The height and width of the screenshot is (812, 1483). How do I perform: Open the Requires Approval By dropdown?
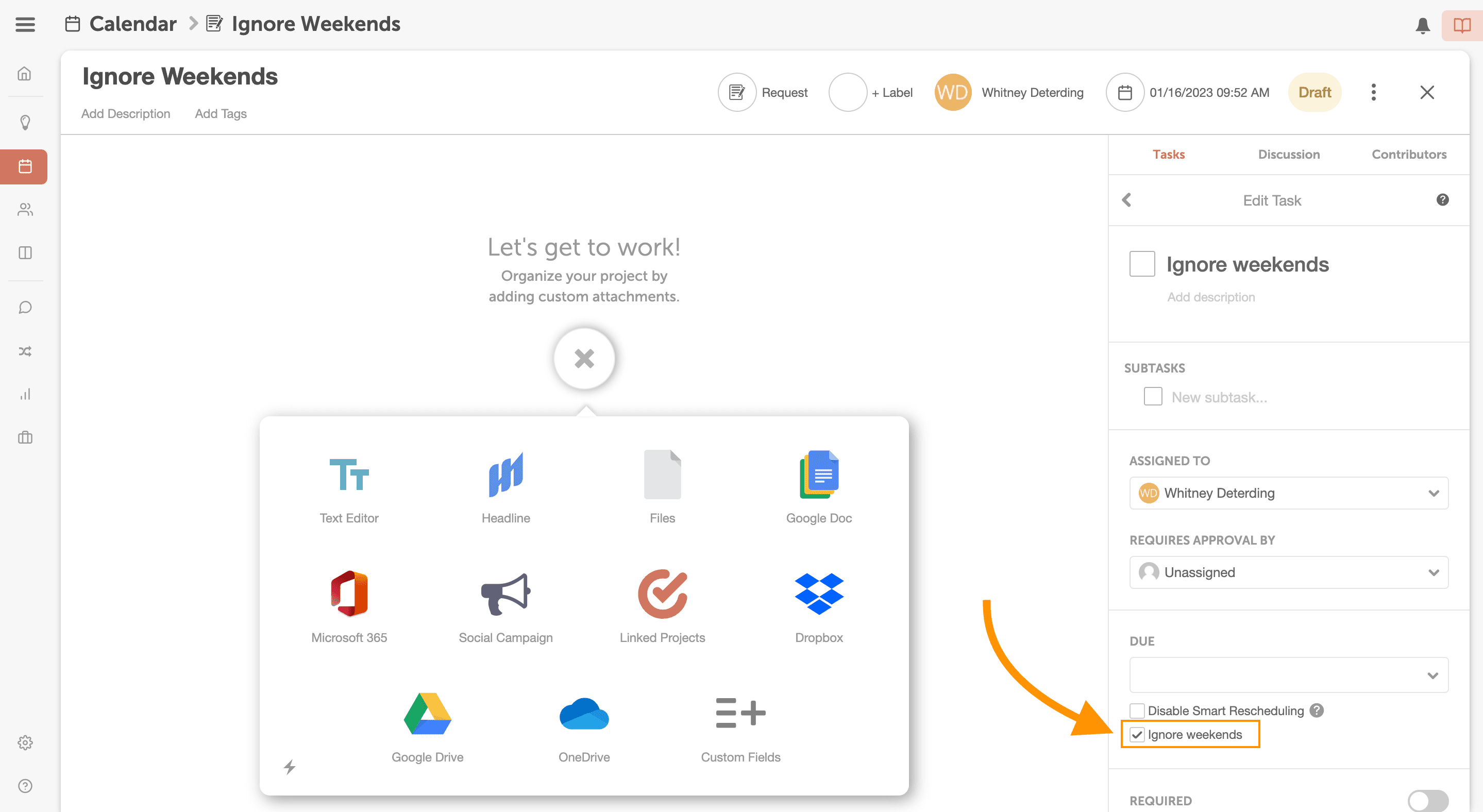click(x=1288, y=572)
